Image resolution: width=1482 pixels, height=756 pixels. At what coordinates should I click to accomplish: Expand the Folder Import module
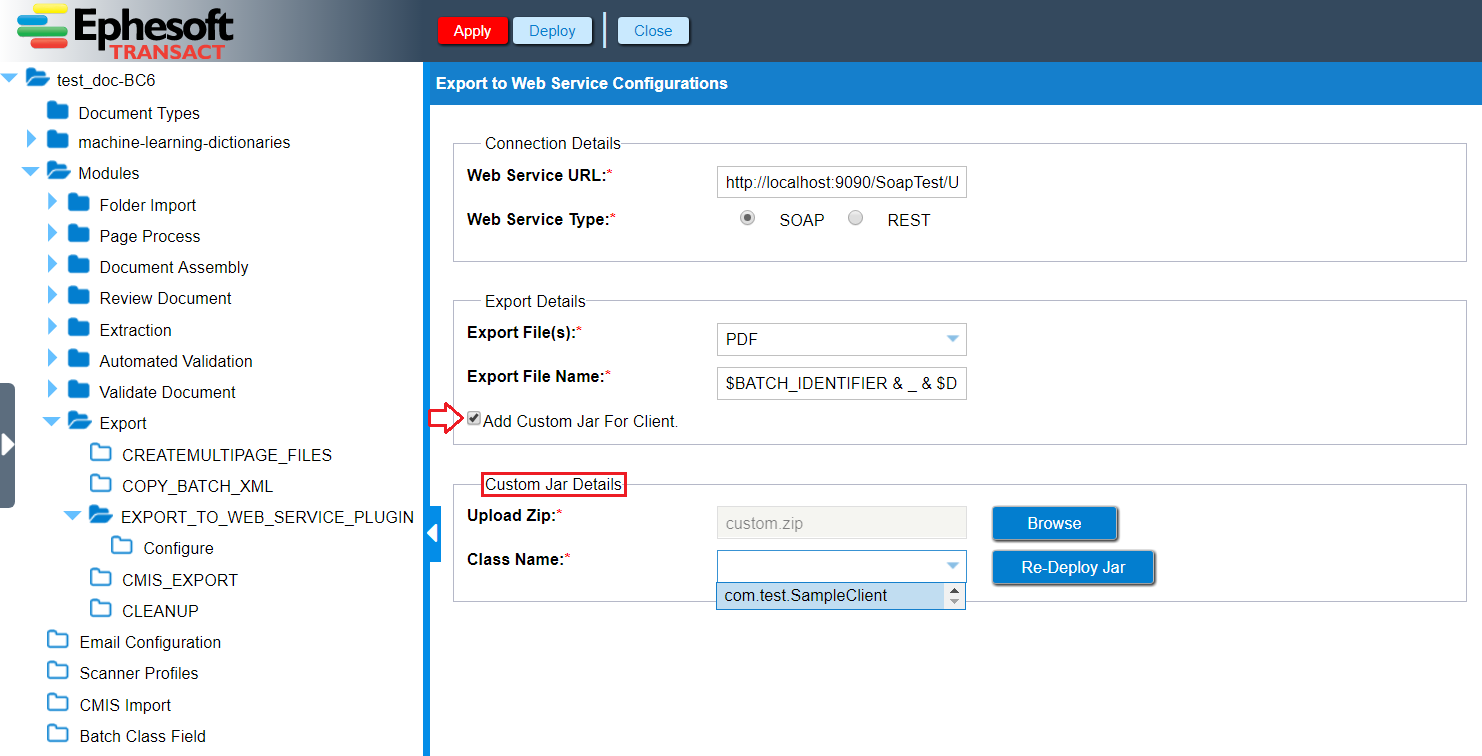click(53, 203)
